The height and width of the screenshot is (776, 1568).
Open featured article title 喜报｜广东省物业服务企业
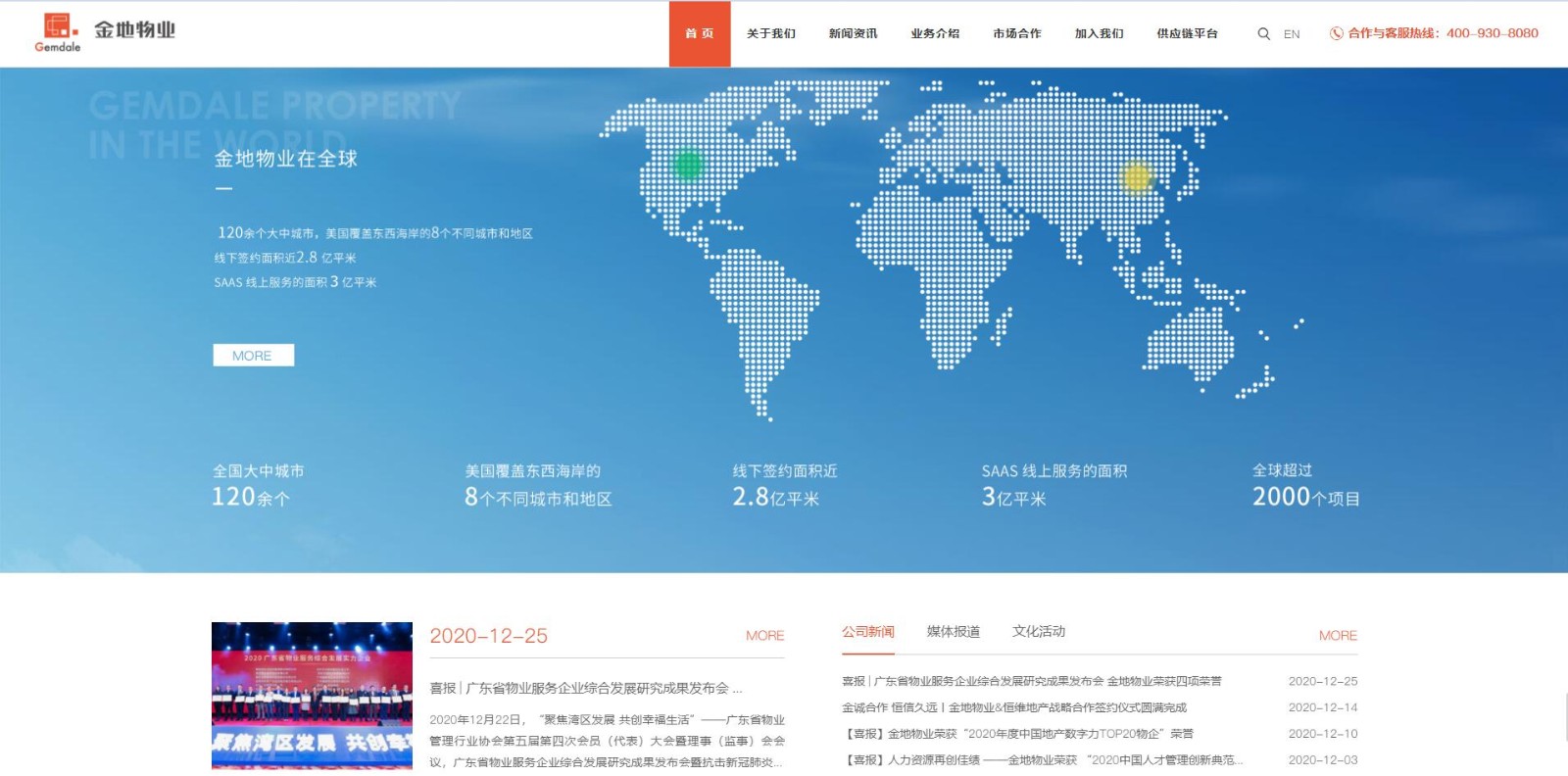586,688
